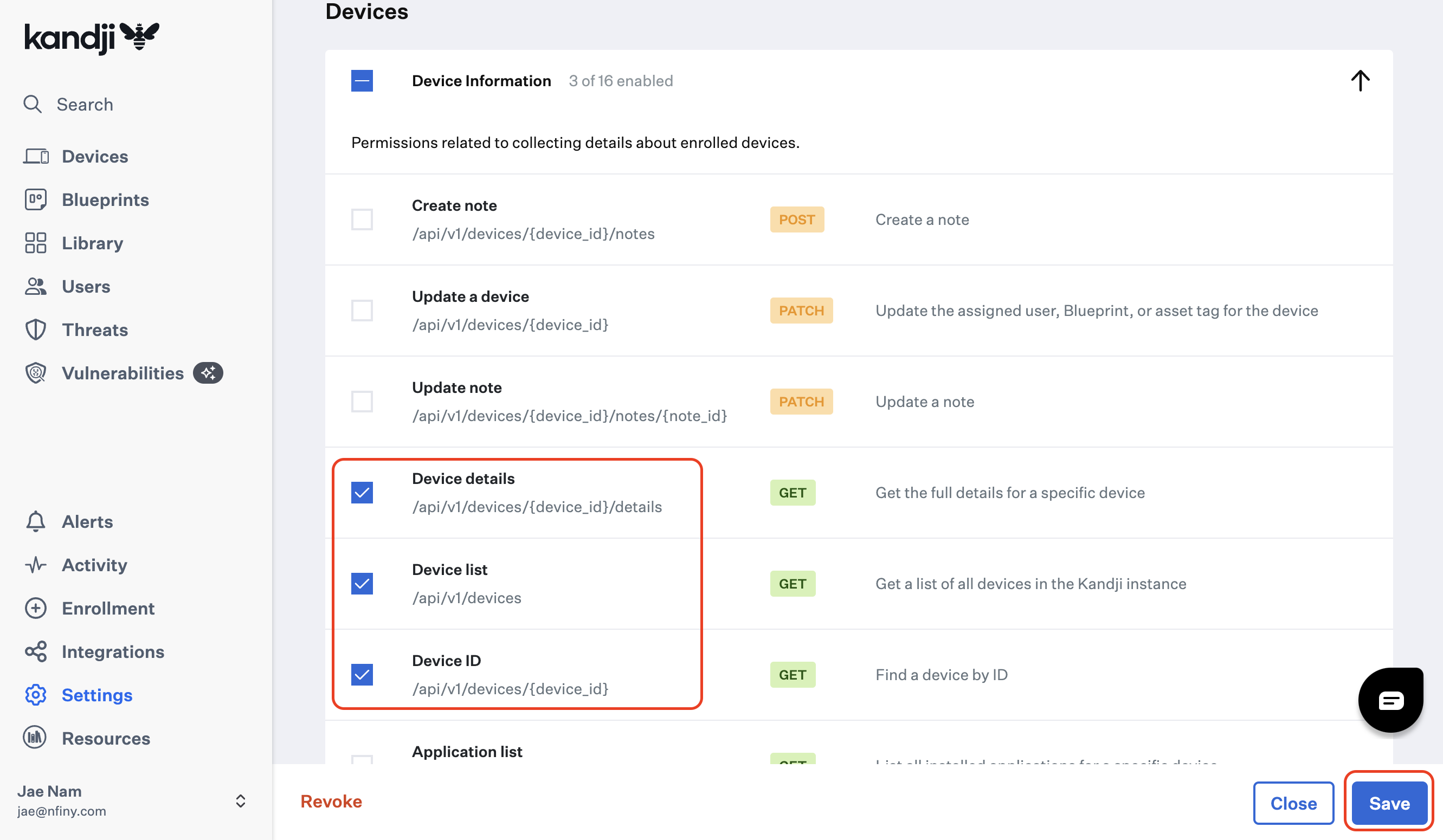The width and height of the screenshot is (1443, 840).
Task: Open Threats in the sidebar
Action: 94,330
